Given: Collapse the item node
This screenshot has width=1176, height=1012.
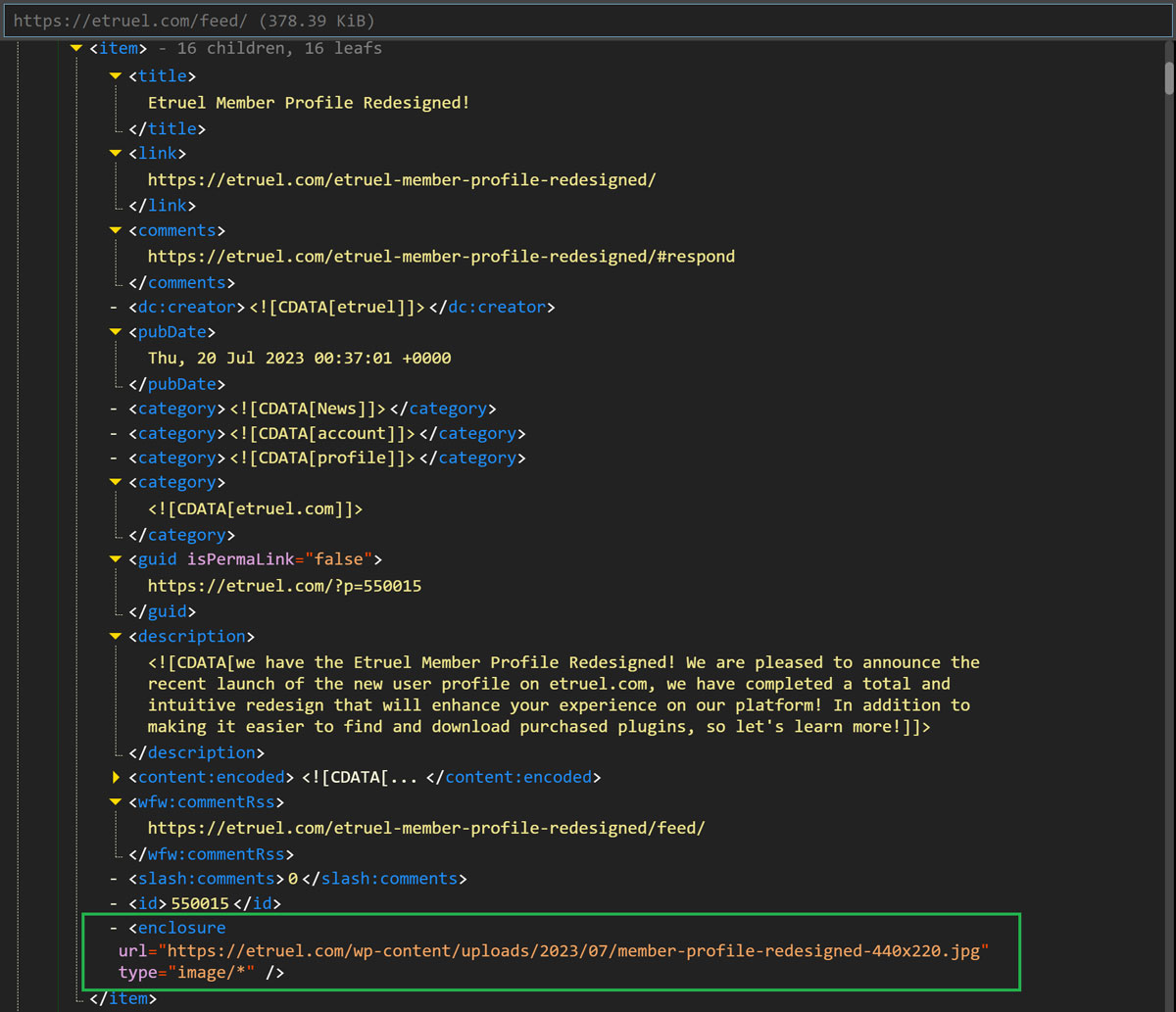Looking at the screenshot, I should 76,48.
